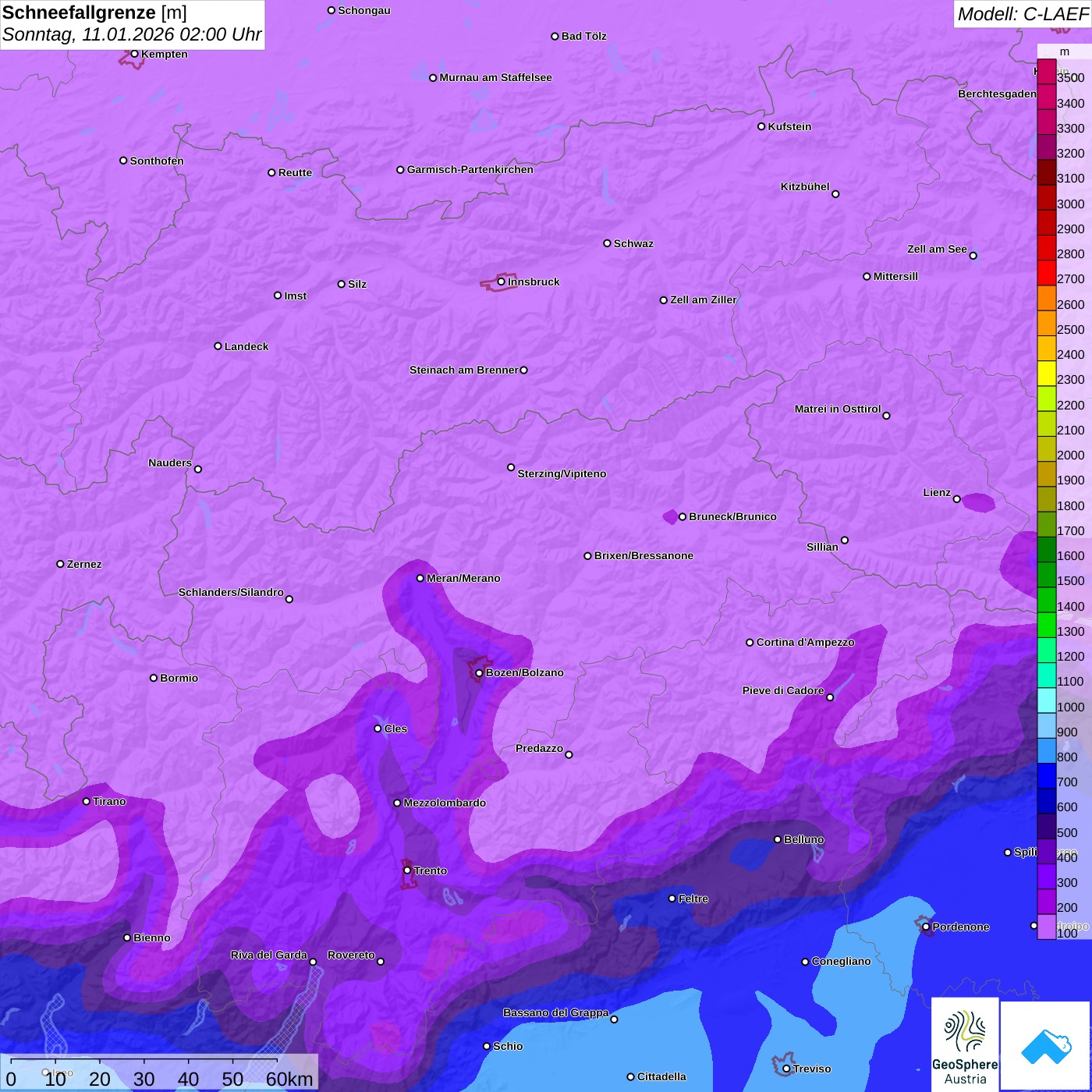Click the 'Rovereto' label
Screen dimensions: 1092x1092
351,955
